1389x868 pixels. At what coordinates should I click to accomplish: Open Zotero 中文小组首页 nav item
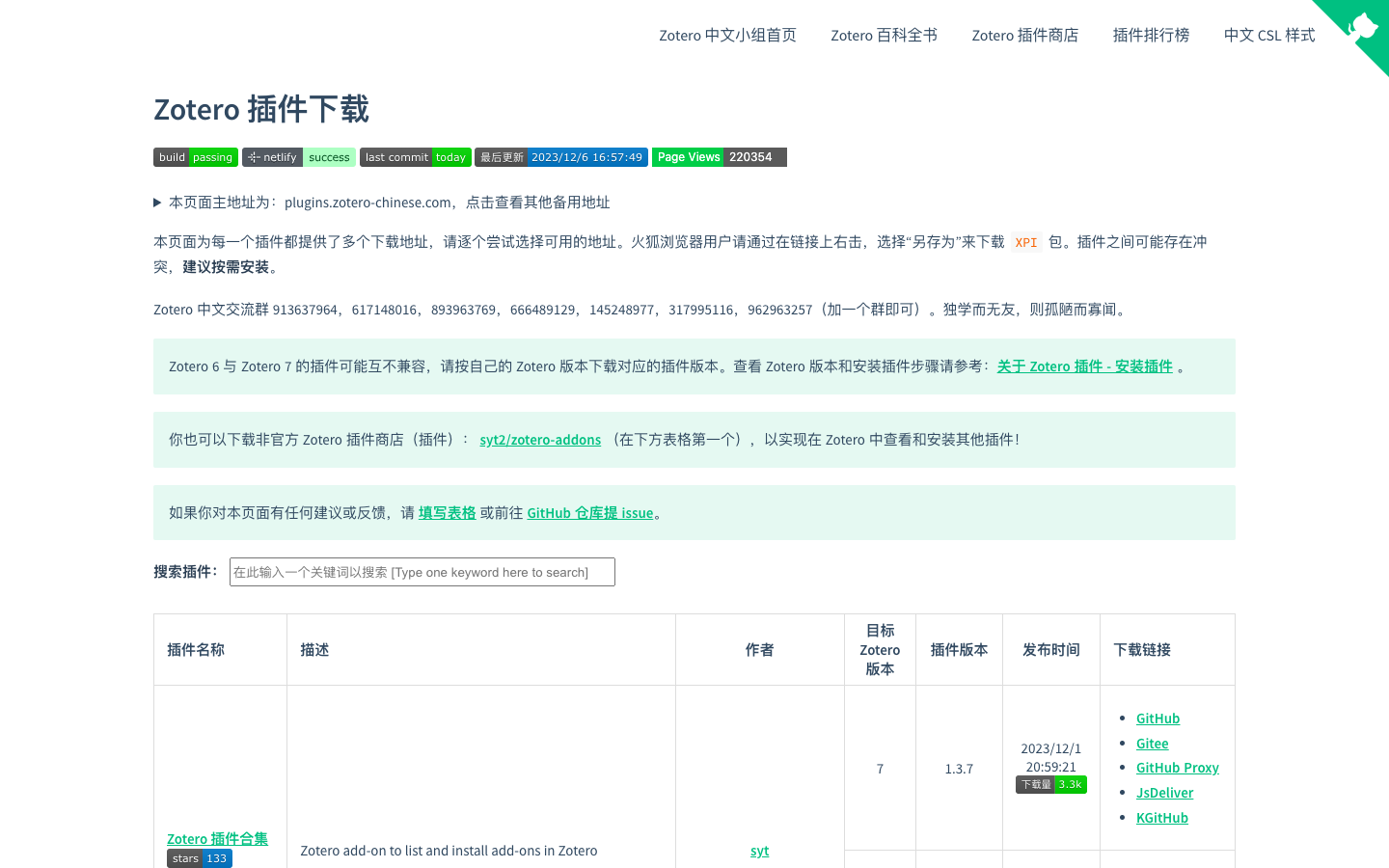click(x=727, y=36)
